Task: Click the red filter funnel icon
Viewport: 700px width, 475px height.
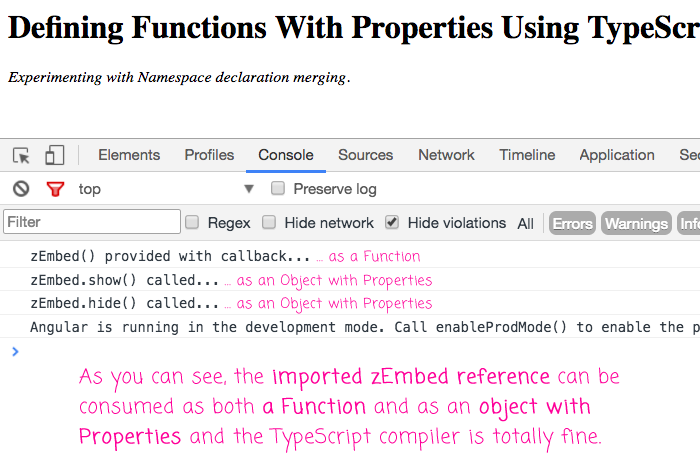Action: [x=55, y=189]
